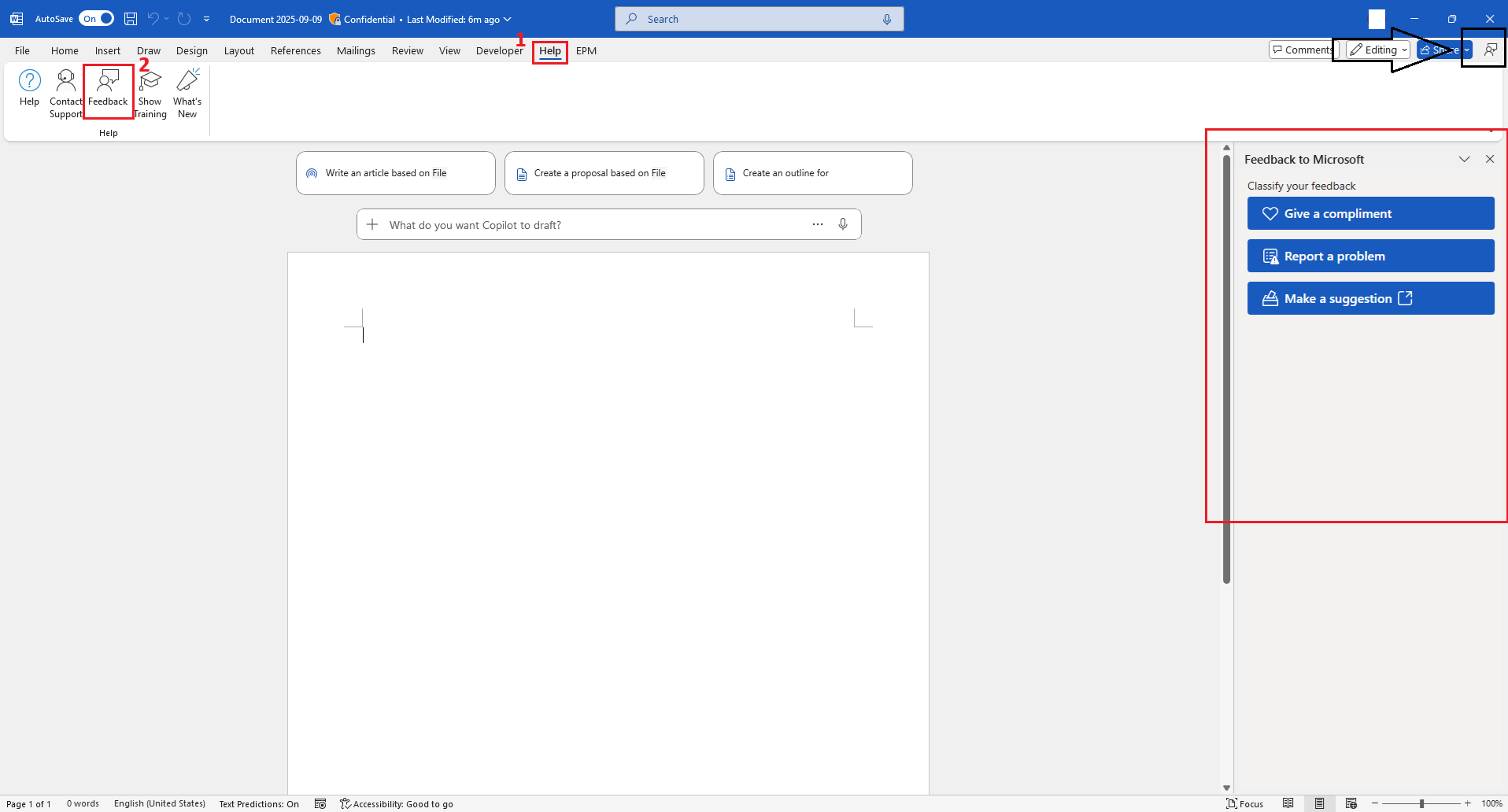
Task: Click the feedback icon beside Share
Action: (1490, 50)
